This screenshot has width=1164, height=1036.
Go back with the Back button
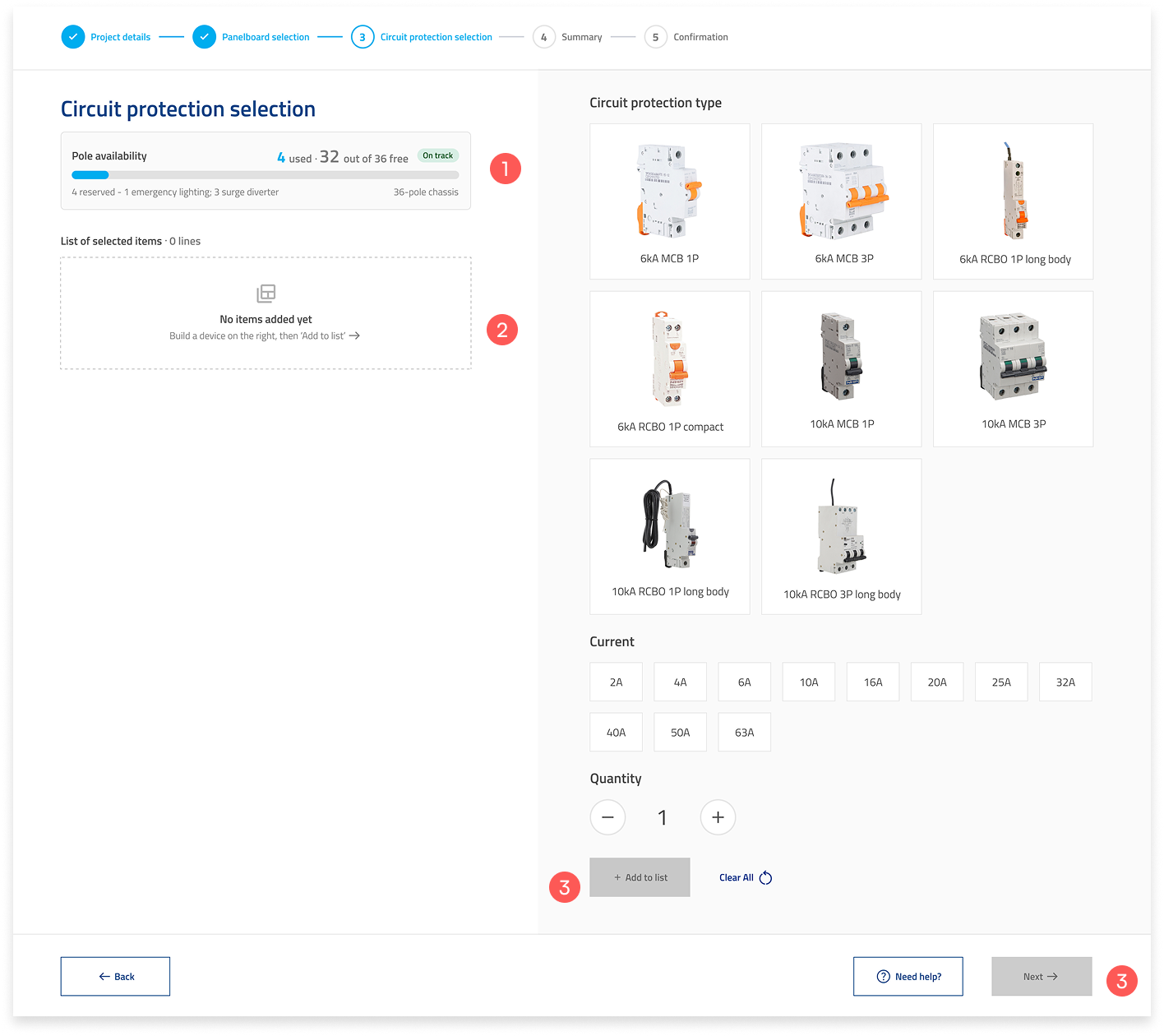(115, 977)
